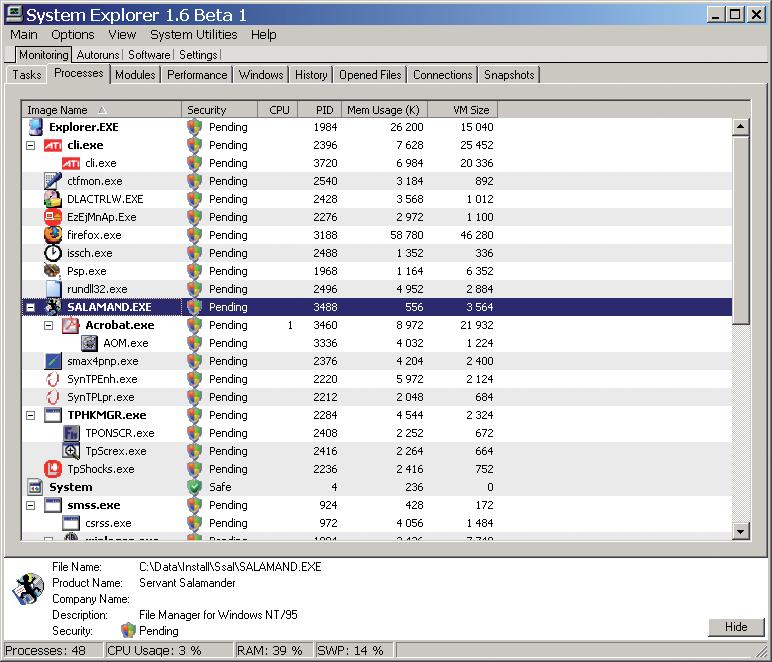
Task: Open the History tab
Action: (311, 75)
